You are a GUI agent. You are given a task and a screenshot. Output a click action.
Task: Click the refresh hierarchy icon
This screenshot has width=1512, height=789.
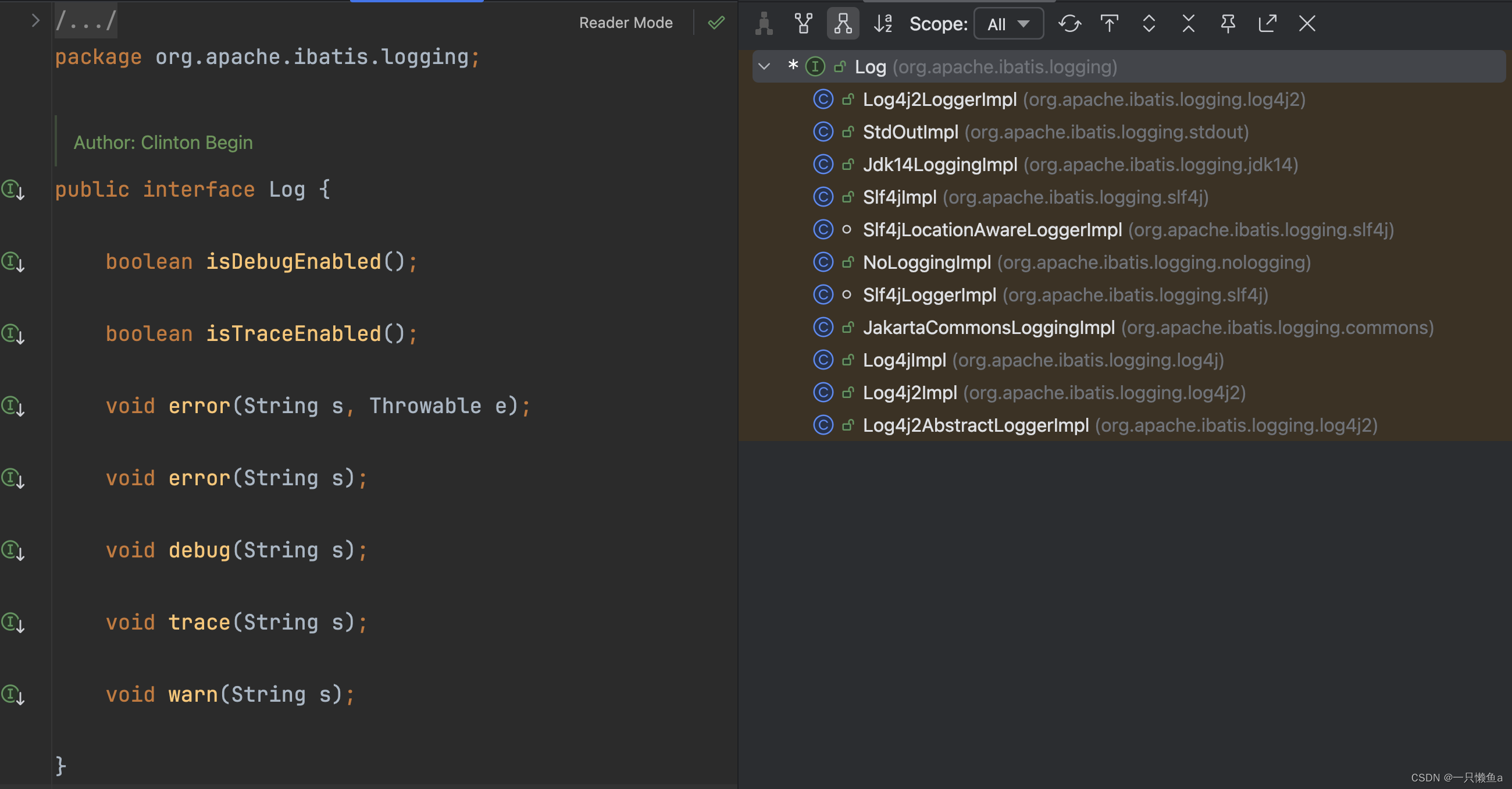[x=1069, y=23]
